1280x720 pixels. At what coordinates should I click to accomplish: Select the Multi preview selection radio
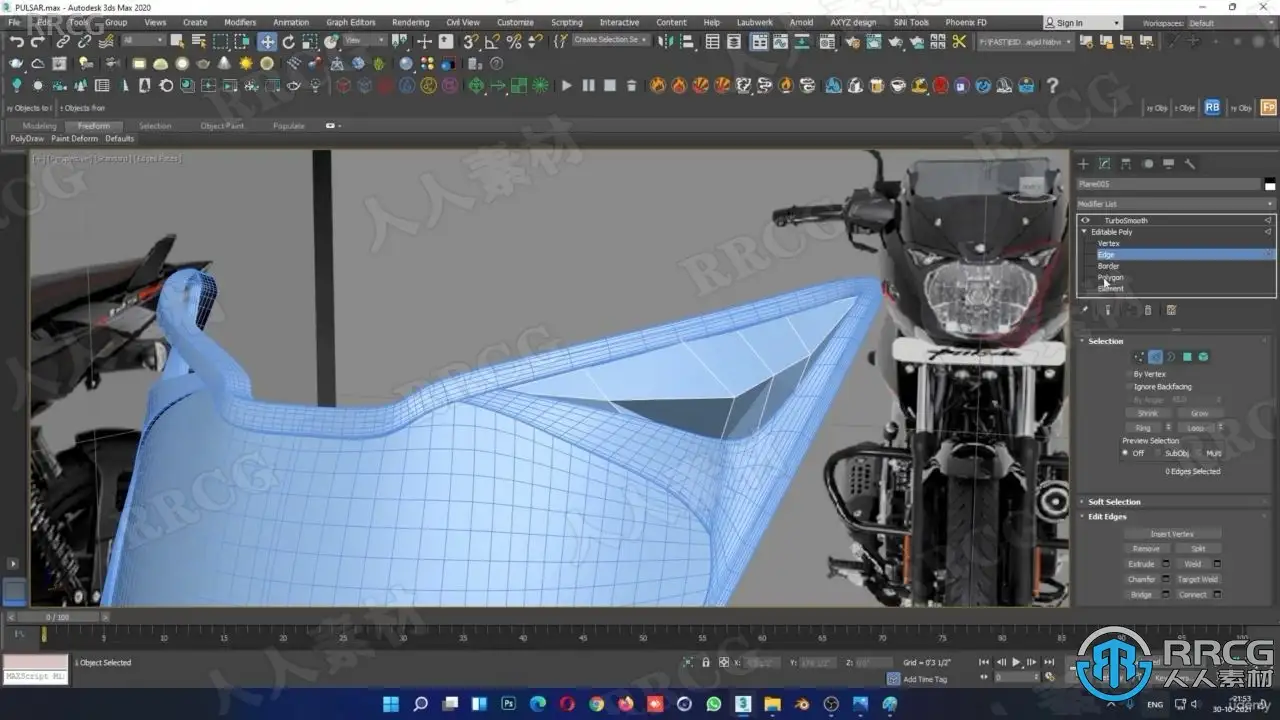(1198, 453)
